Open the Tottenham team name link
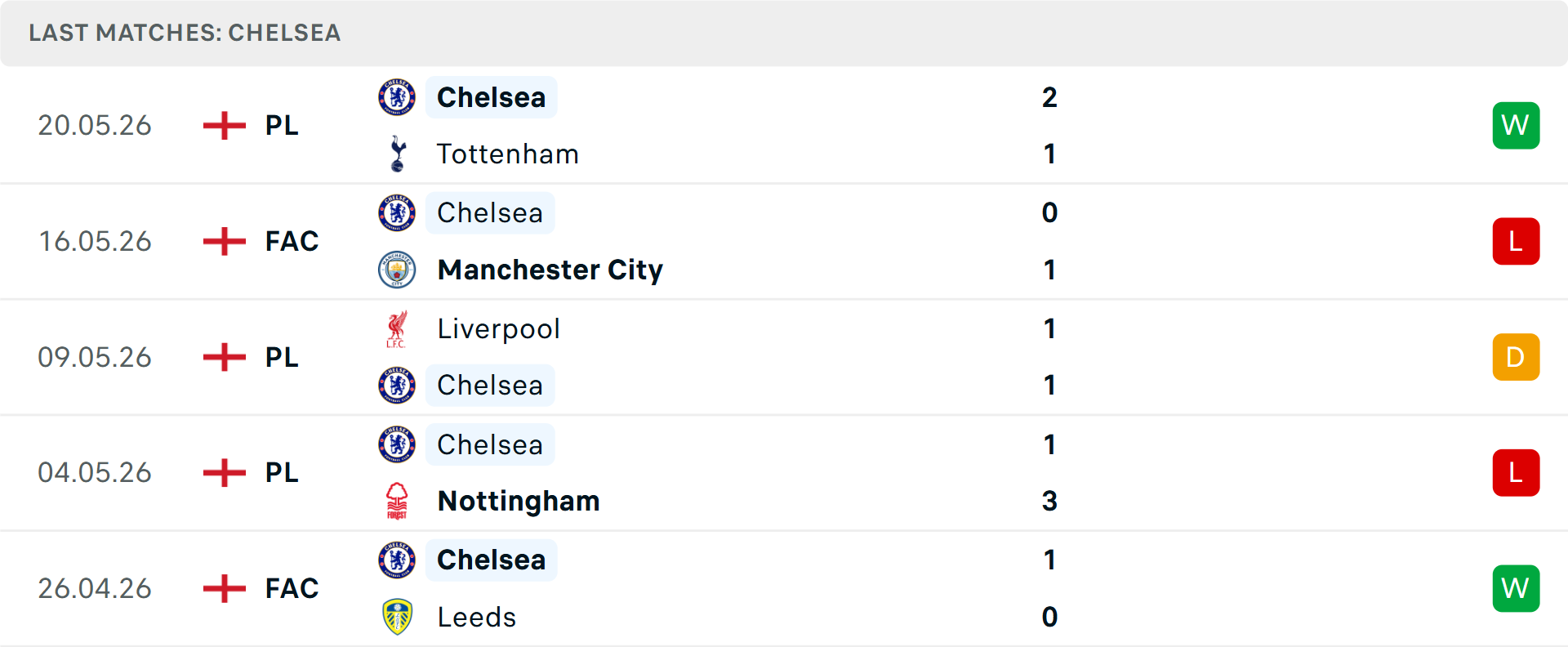Screen dimensions: 1568x647 (x=508, y=154)
